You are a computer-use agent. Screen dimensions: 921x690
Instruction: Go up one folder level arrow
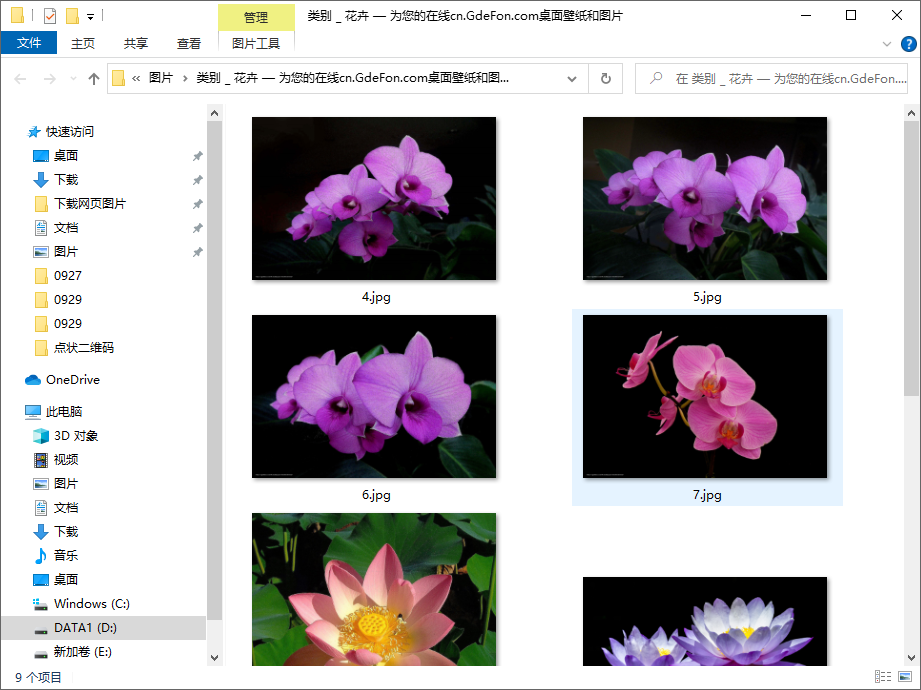(93, 79)
